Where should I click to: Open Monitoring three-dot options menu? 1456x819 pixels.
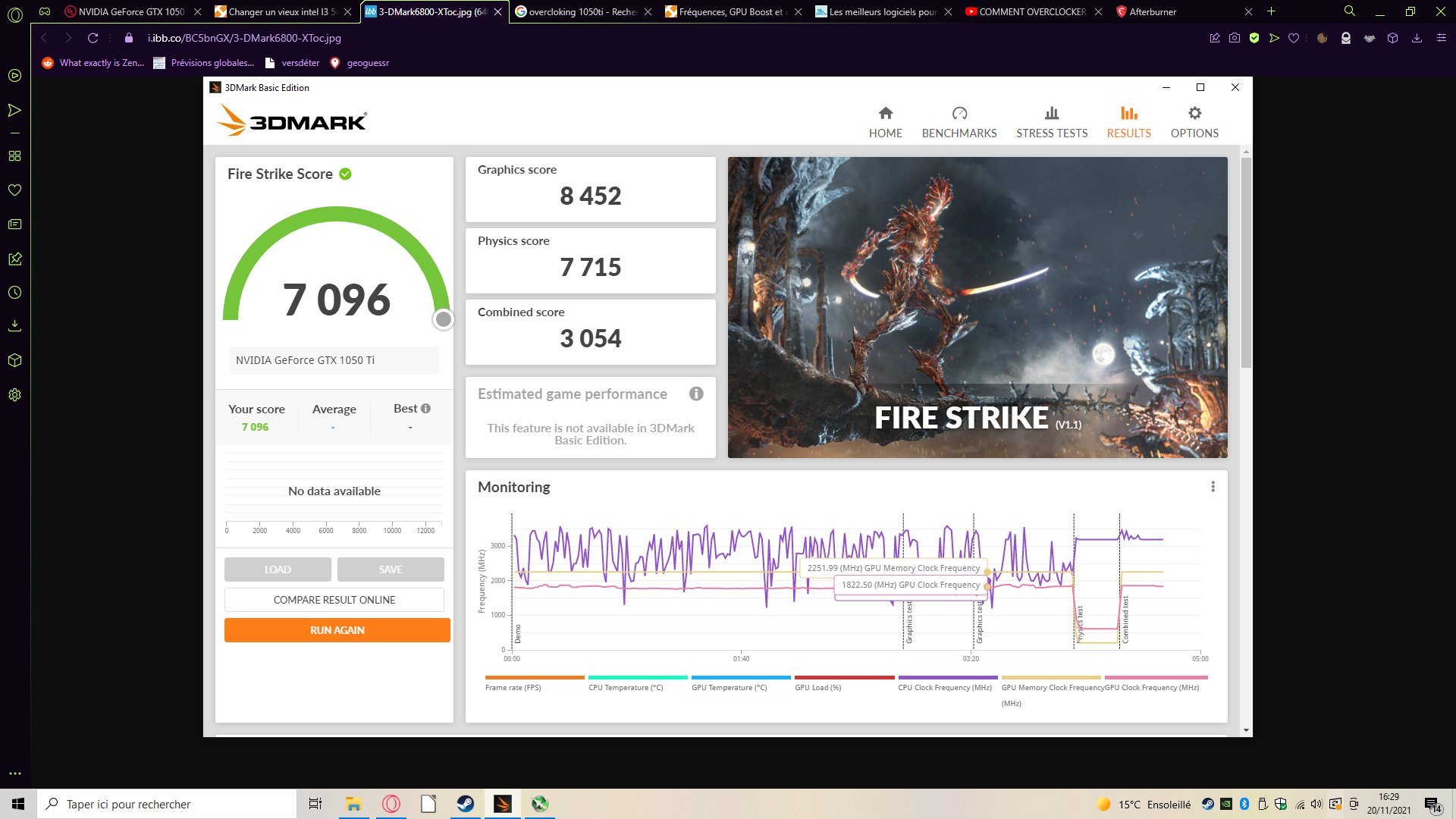[1213, 487]
